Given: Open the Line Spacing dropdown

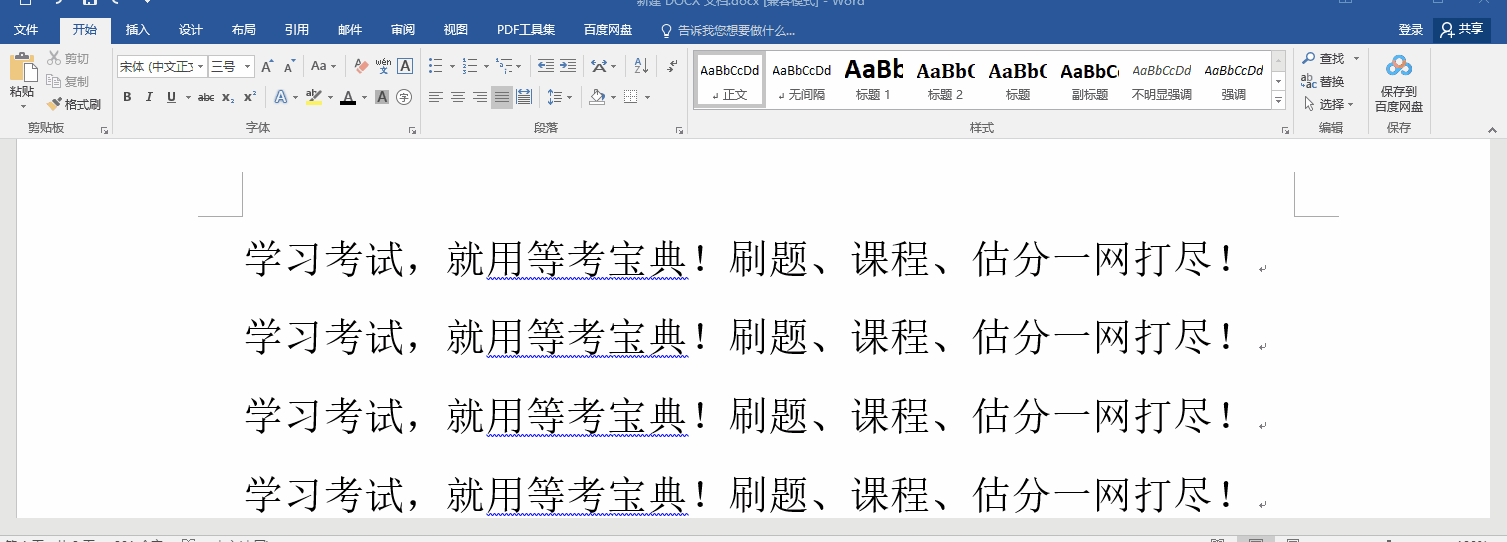Looking at the screenshot, I should pos(560,97).
